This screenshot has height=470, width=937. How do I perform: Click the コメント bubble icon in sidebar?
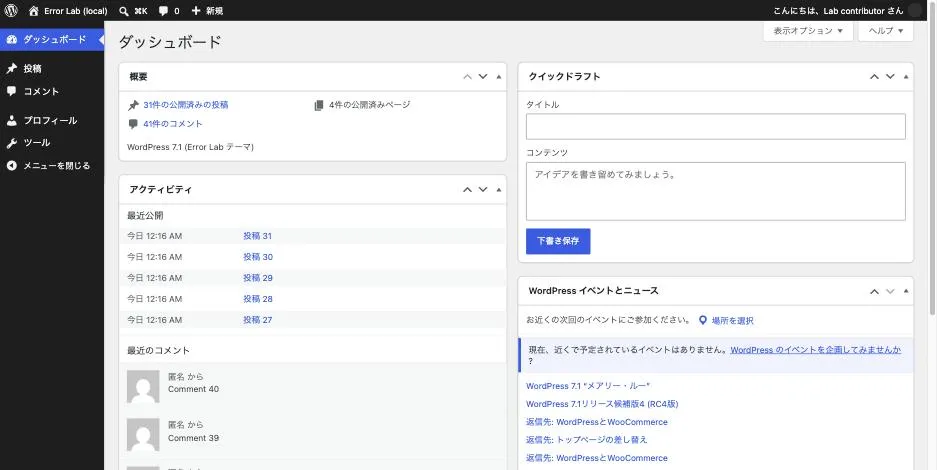[12, 91]
